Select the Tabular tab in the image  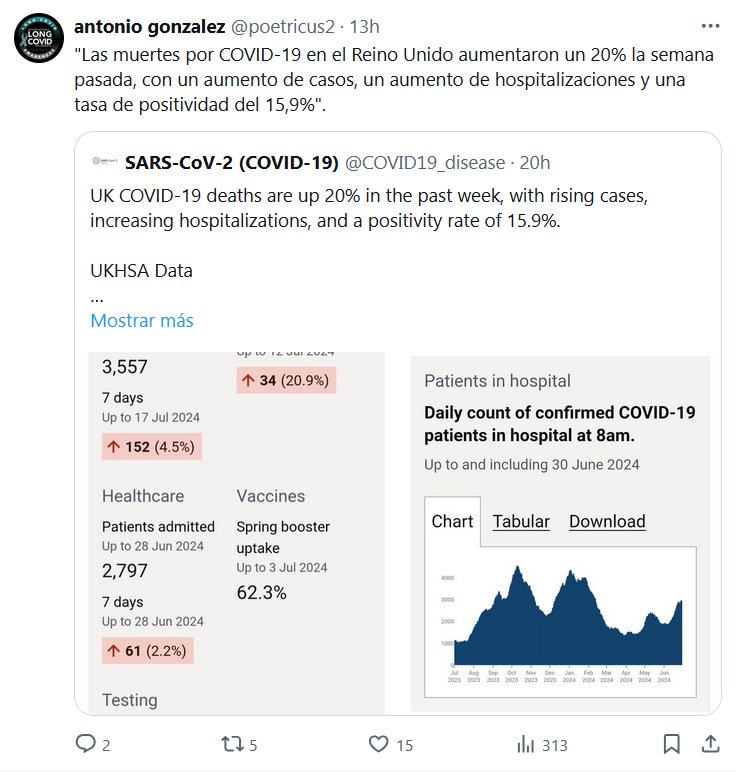(521, 521)
